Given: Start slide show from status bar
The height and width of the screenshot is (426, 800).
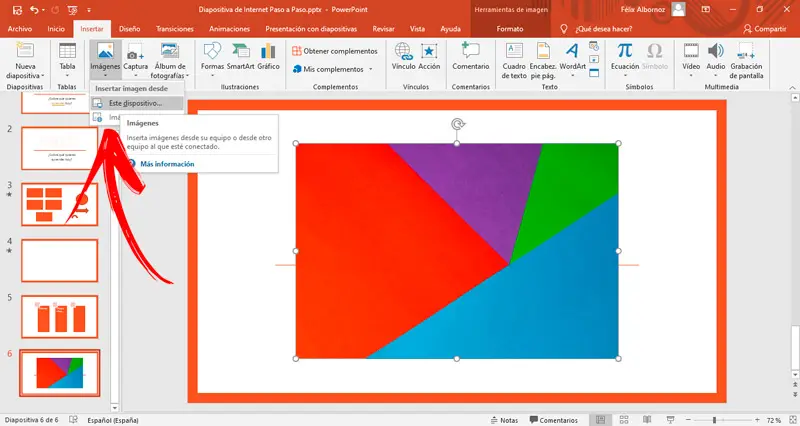Looking at the screenshot, I should pyautogui.click(x=670, y=420).
